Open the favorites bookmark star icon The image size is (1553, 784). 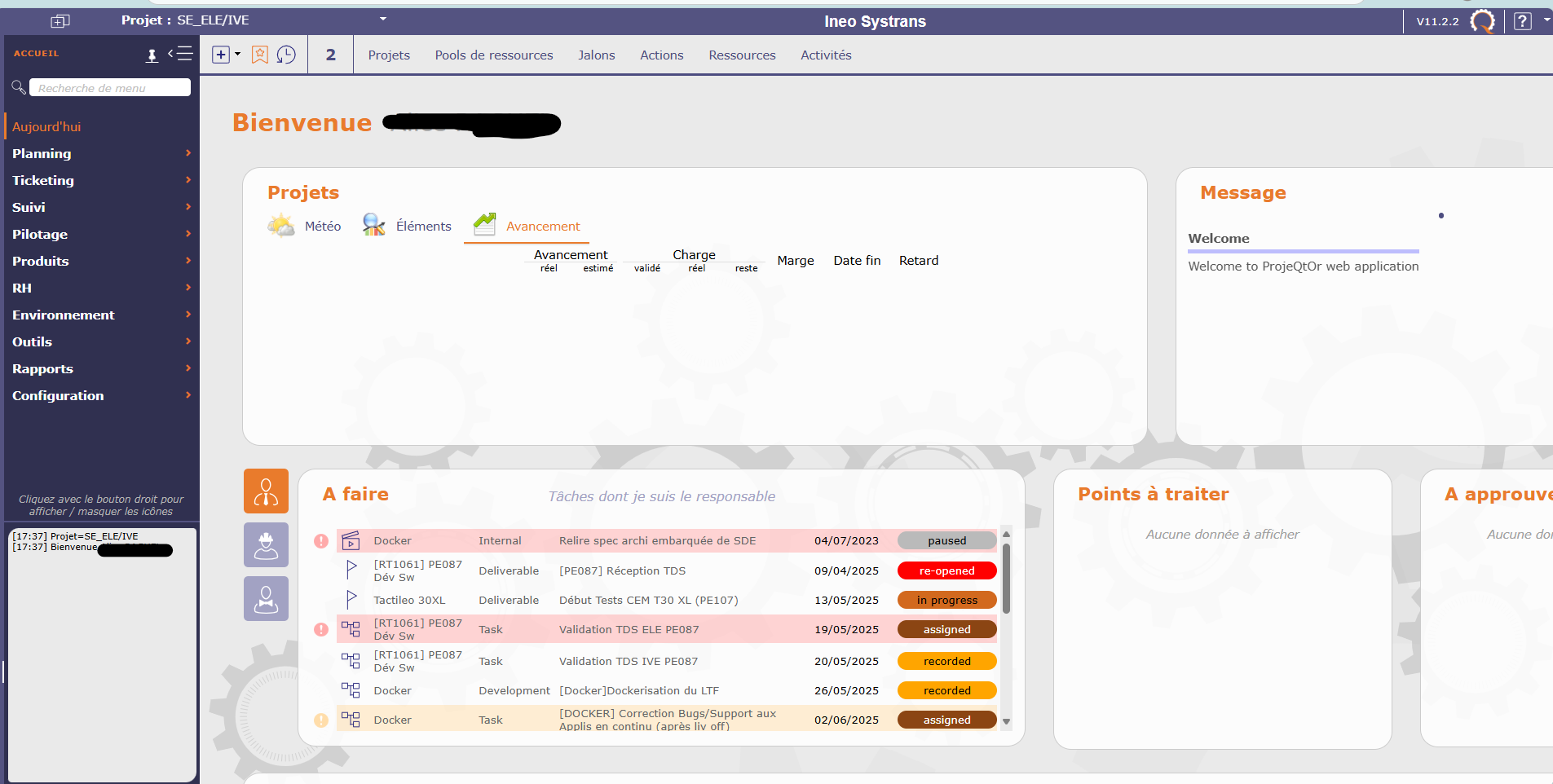point(260,55)
